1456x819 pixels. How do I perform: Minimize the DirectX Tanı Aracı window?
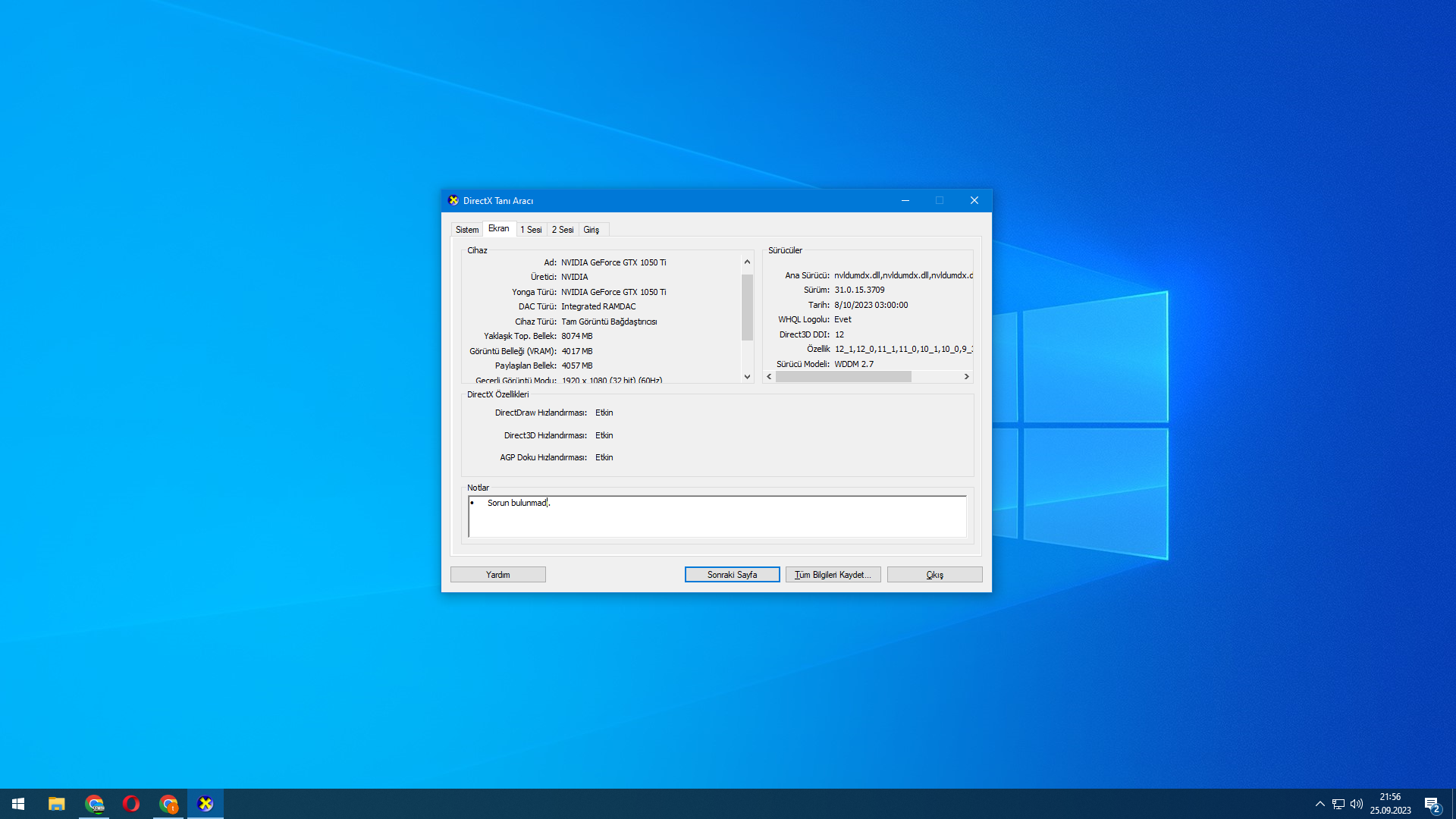pos(905,200)
